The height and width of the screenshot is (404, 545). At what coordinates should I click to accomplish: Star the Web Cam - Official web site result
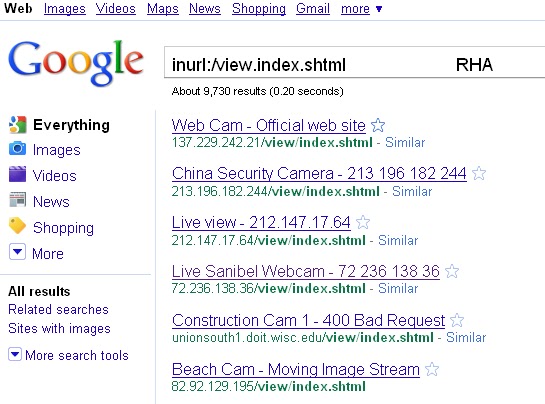coord(378,125)
